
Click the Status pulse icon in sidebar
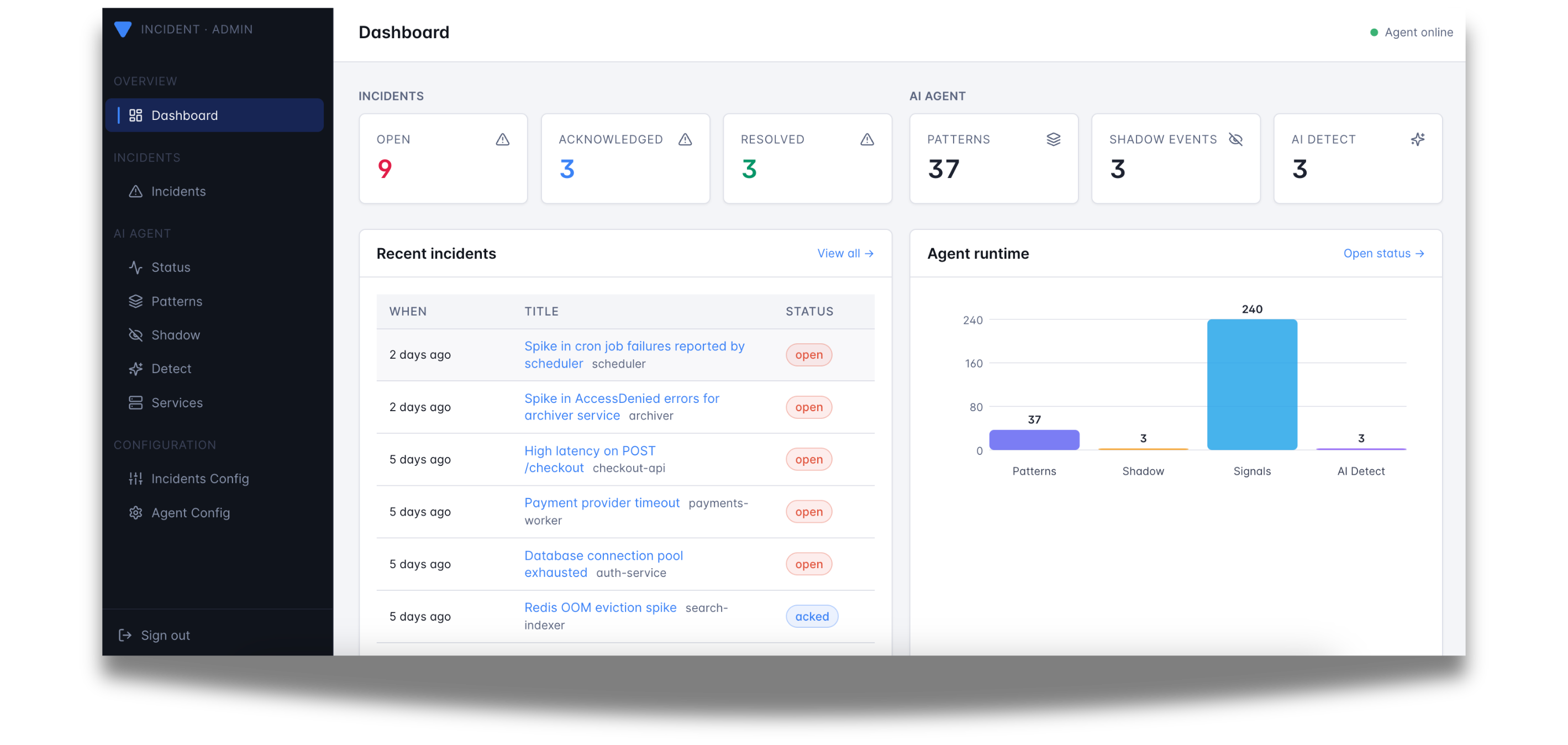coord(136,267)
